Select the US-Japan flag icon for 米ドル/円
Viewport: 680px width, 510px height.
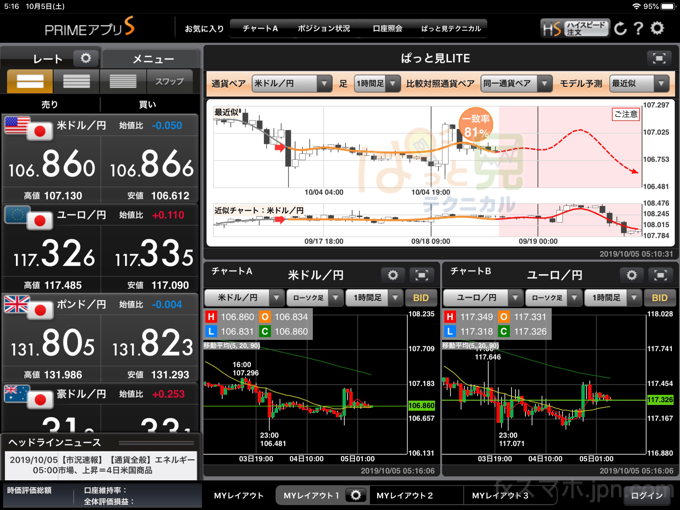click(29, 129)
